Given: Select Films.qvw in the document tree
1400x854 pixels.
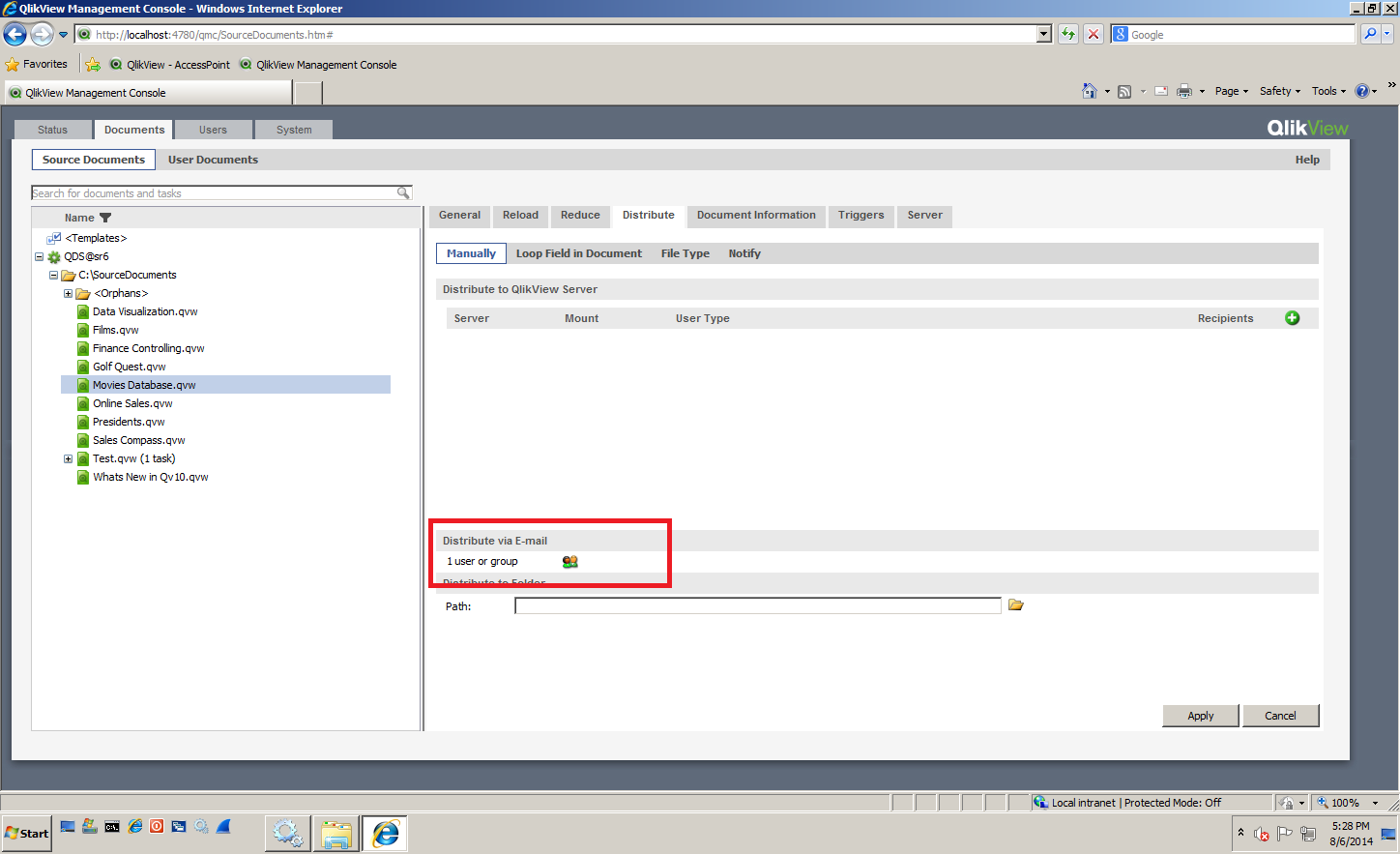Looking at the screenshot, I should (x=115, y=330).
